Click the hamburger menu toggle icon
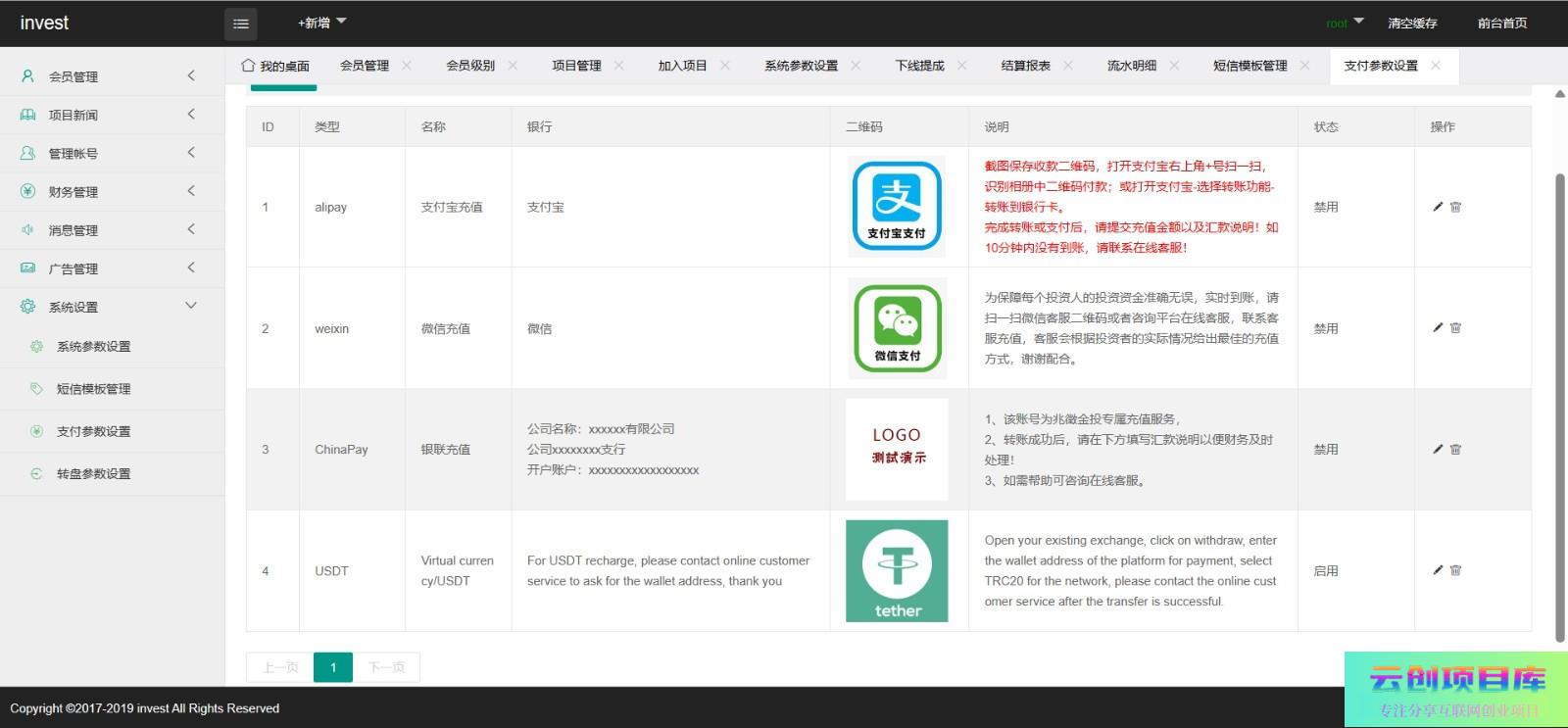 click(x=241, y=24)
